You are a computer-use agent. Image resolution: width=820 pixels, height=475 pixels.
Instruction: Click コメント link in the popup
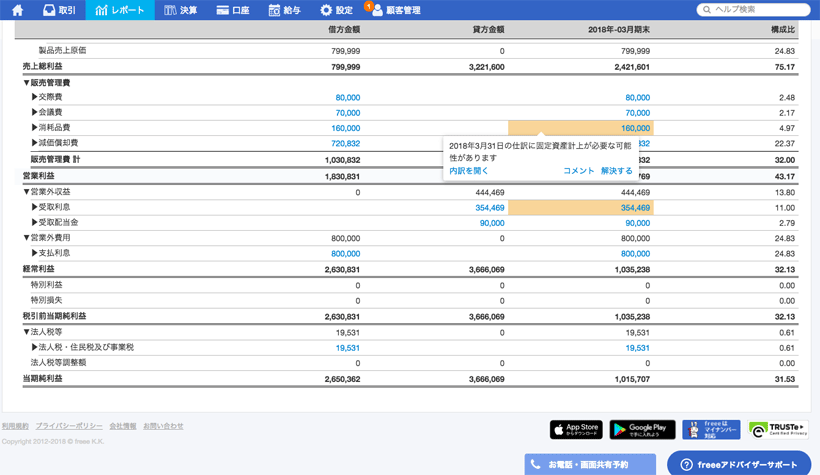[x=578, y=171]
